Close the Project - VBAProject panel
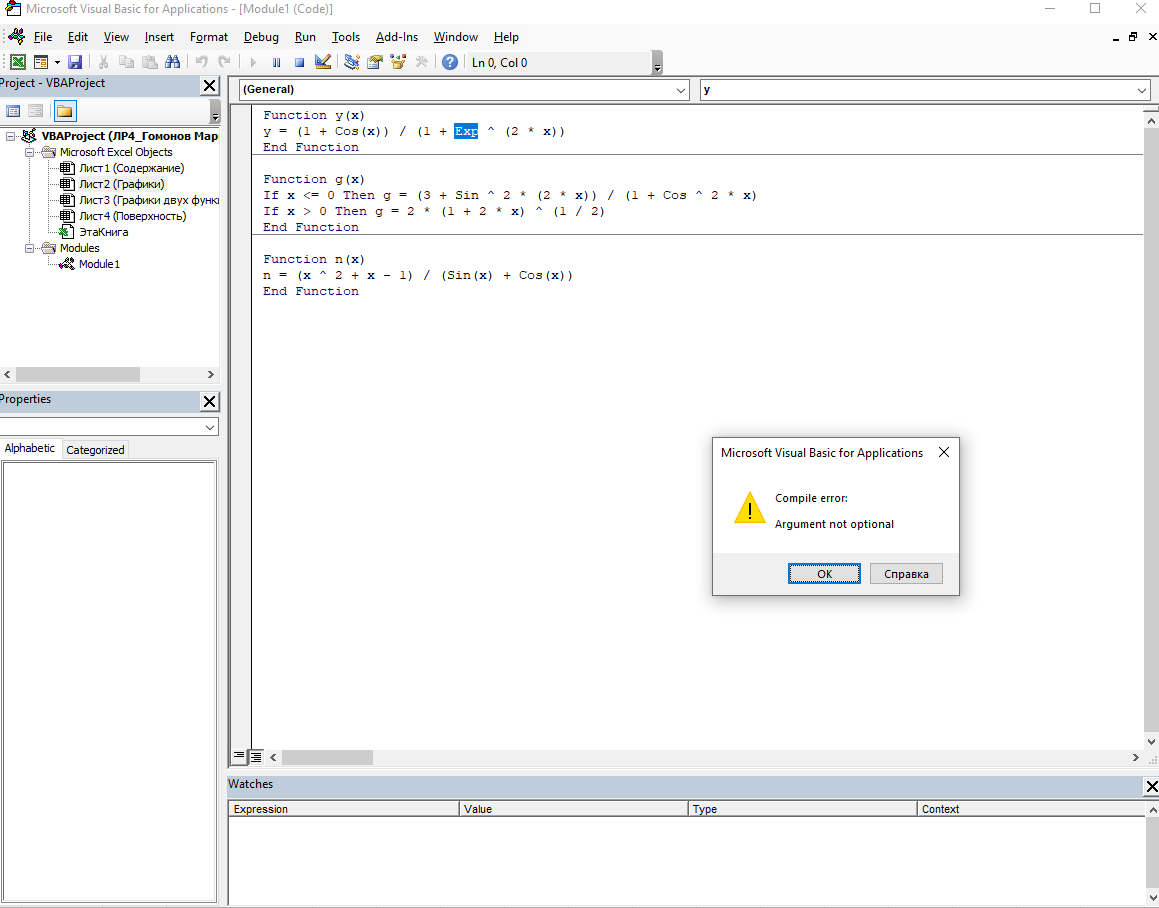1159x908 pixels. (210, 86)
